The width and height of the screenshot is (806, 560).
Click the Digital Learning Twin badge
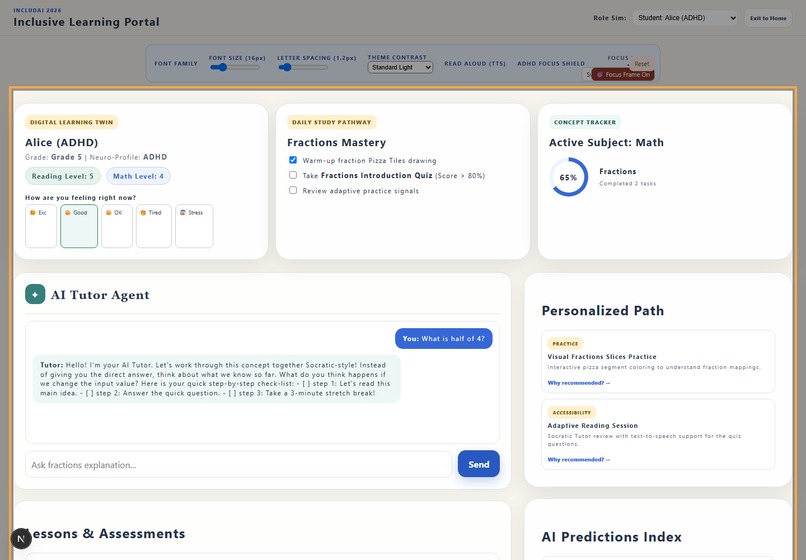(x=71, y=122)
